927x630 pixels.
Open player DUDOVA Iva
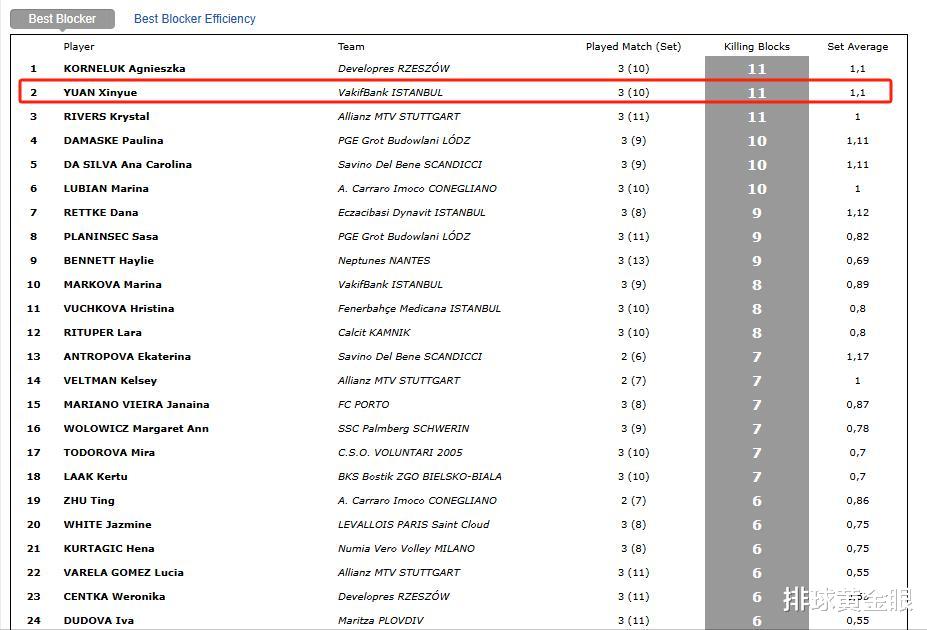(98, 621)
